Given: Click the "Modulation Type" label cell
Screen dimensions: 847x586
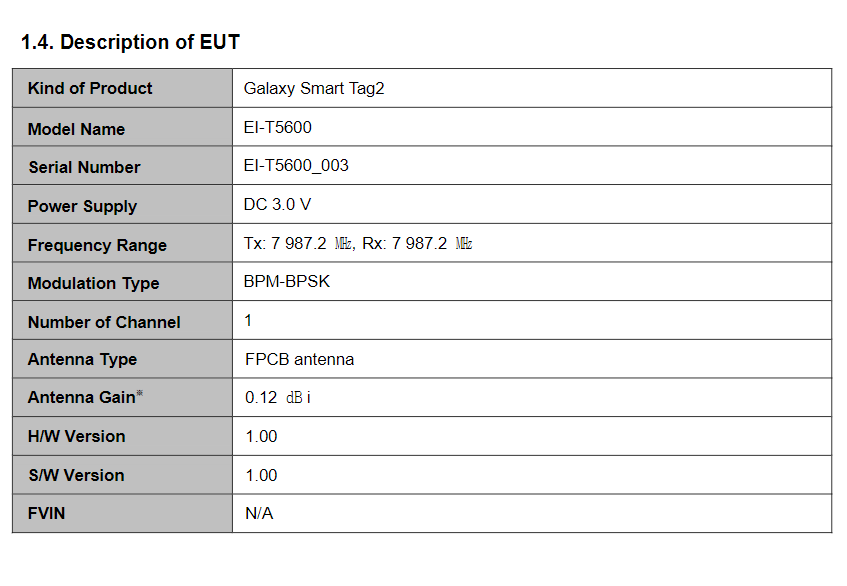Looking at the screenshot, I should [93, 283].
